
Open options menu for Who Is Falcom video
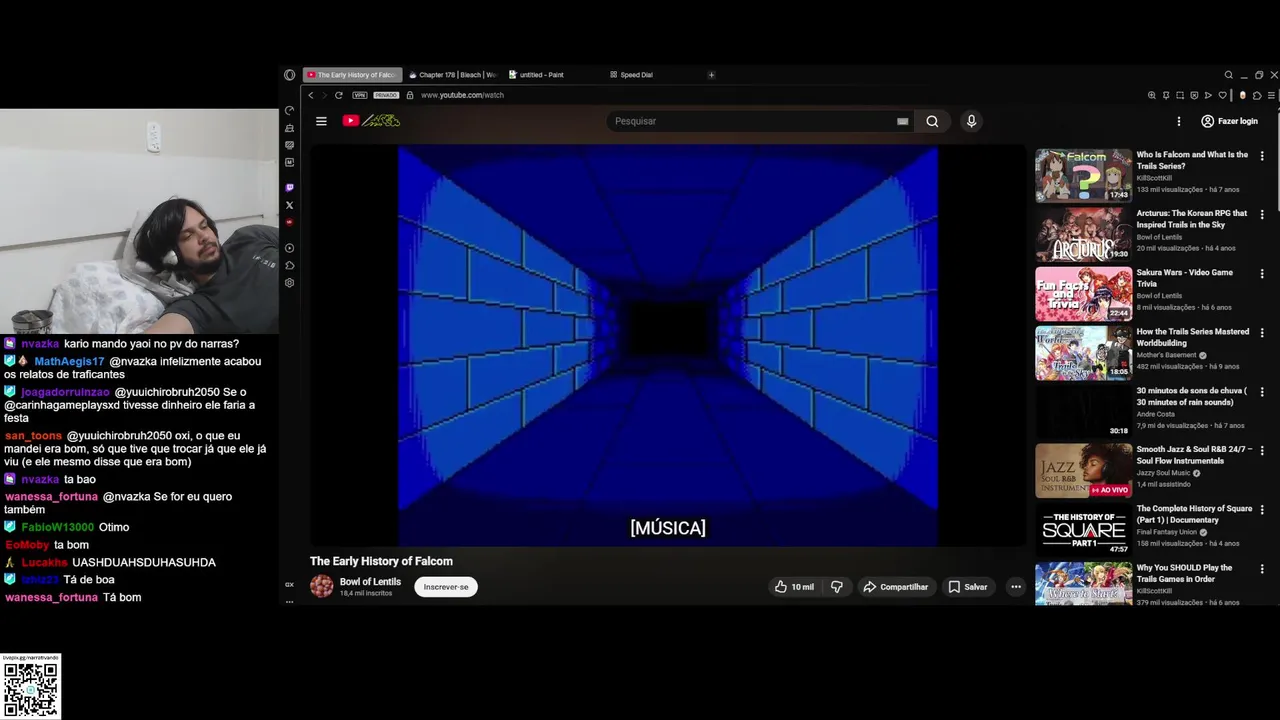coord(1262,156)
